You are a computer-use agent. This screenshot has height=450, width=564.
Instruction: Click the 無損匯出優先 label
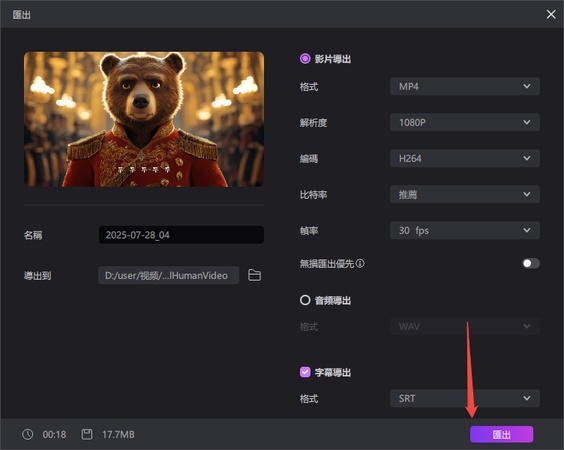327,264
